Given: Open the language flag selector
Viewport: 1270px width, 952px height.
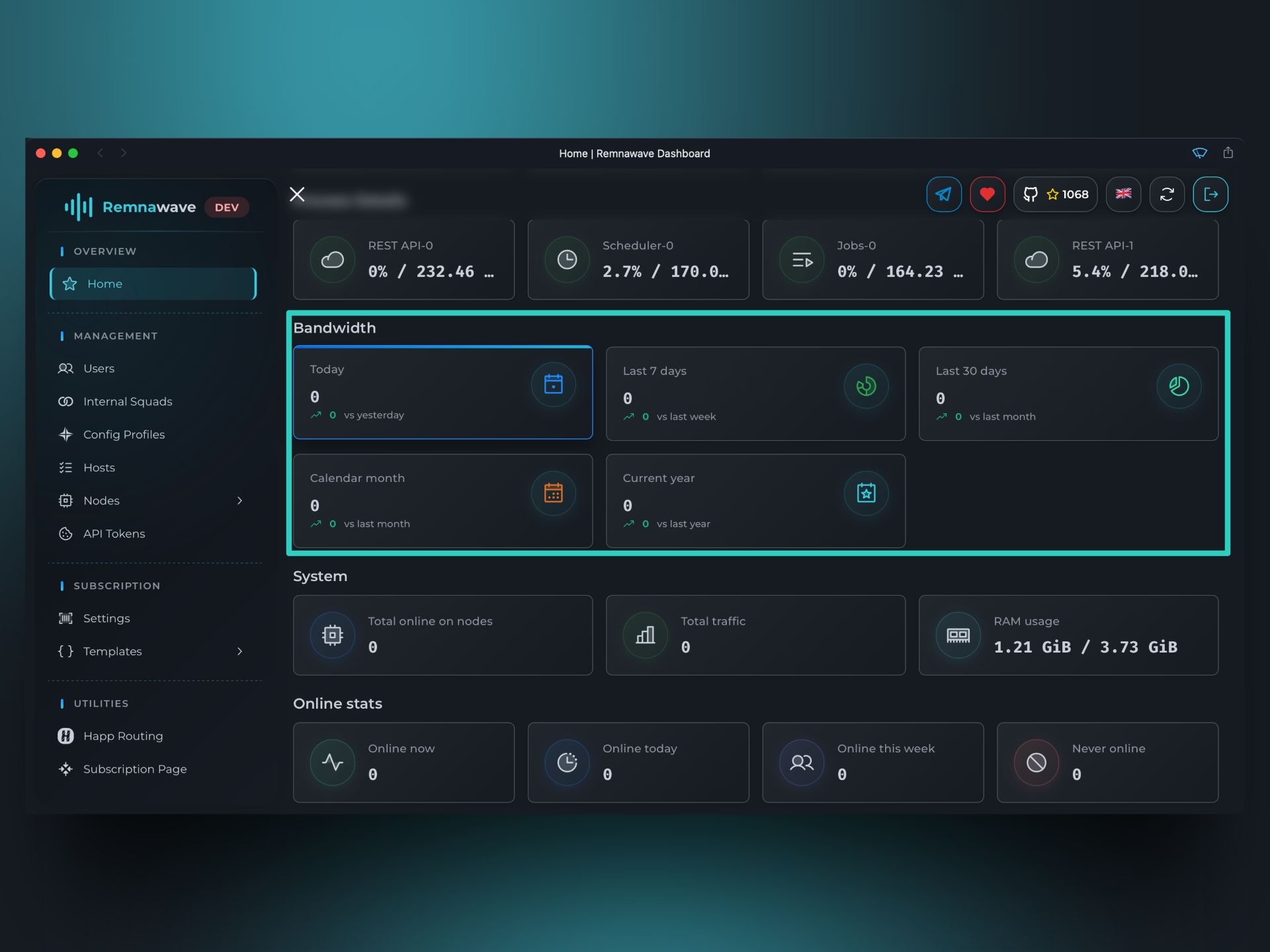Looking at the screenshot, I should pyautogui.click(x=1123, y=194).
